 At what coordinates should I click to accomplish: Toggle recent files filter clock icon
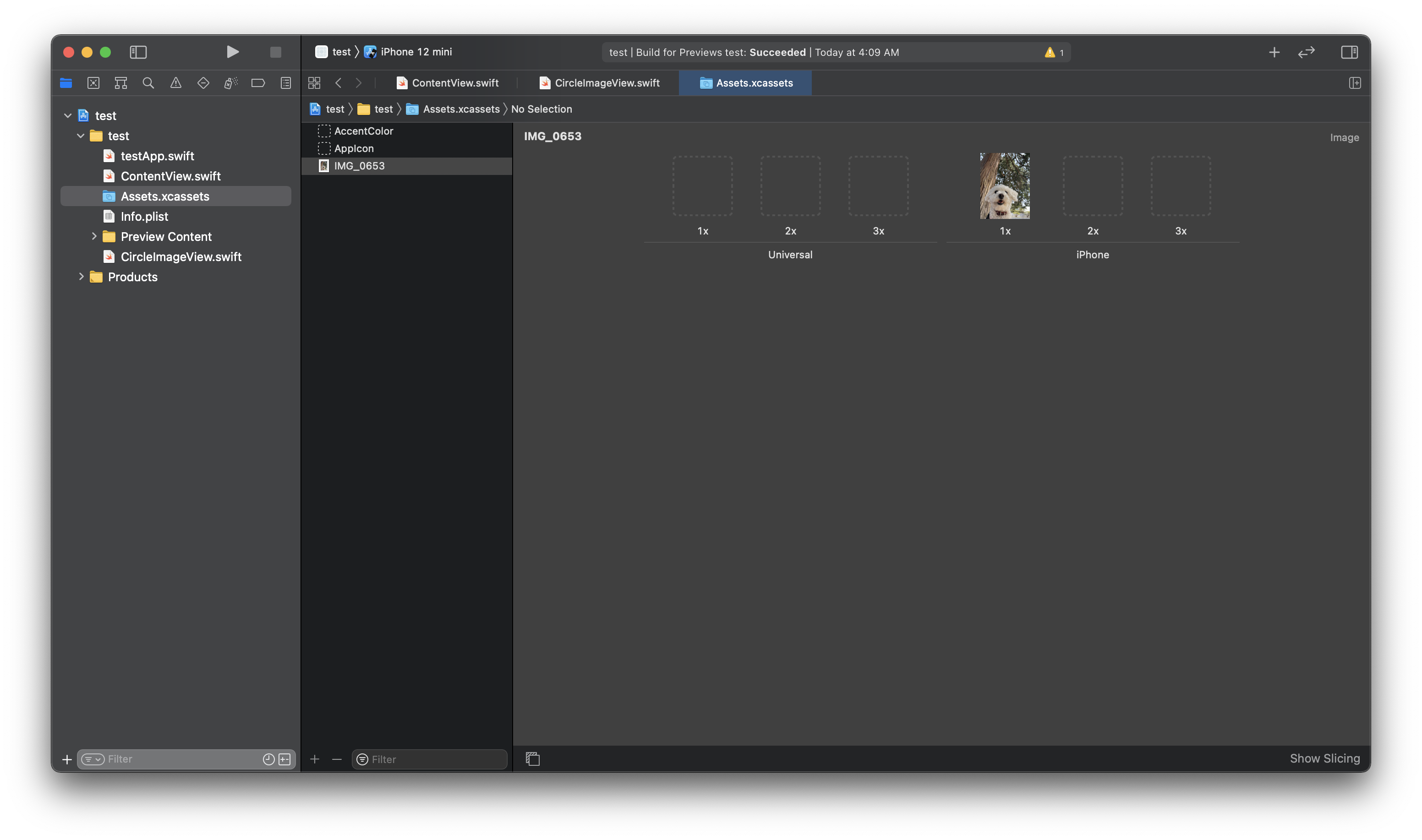[x=268, y=759]
